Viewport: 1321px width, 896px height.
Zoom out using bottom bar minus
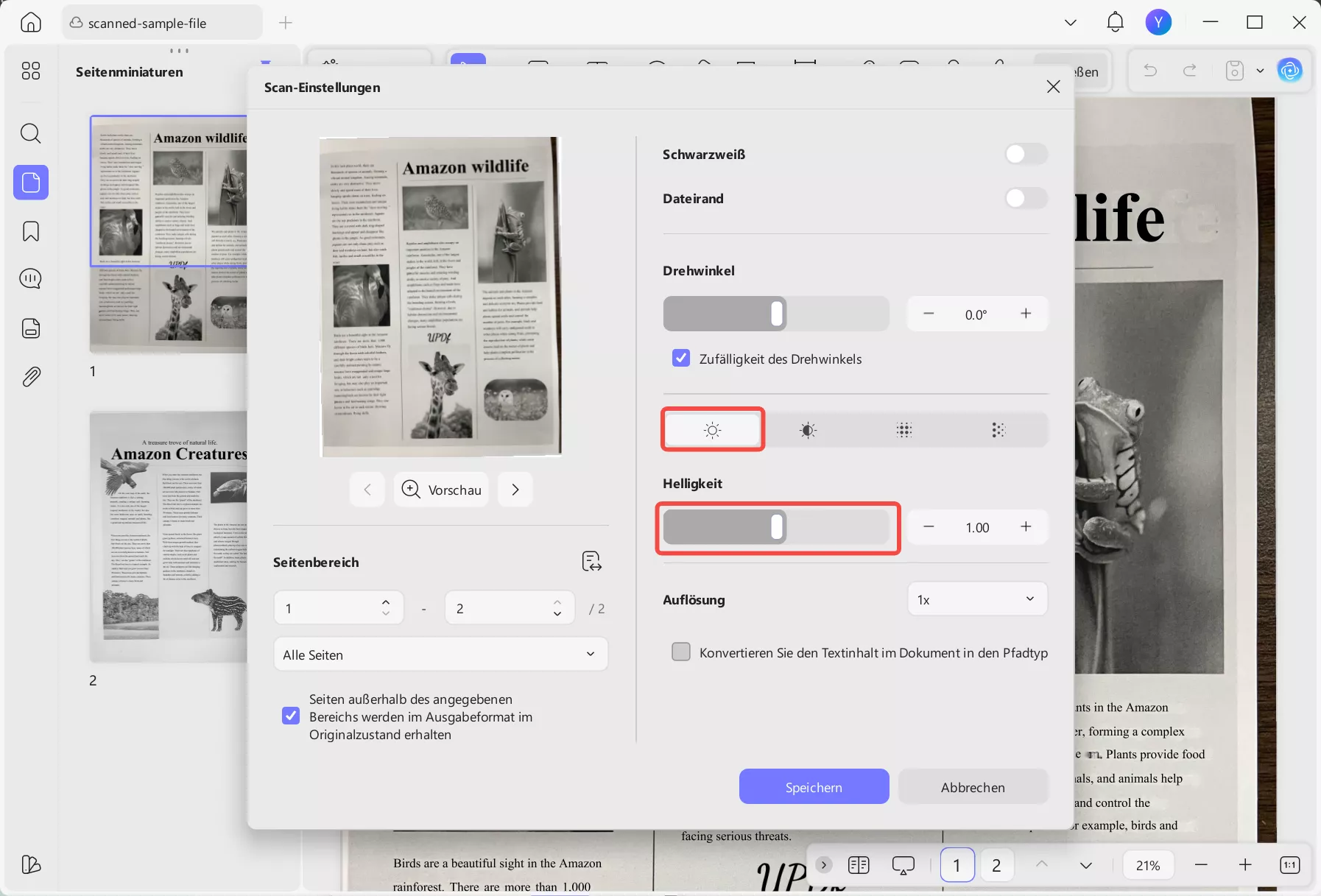(x=1202, y=865)
